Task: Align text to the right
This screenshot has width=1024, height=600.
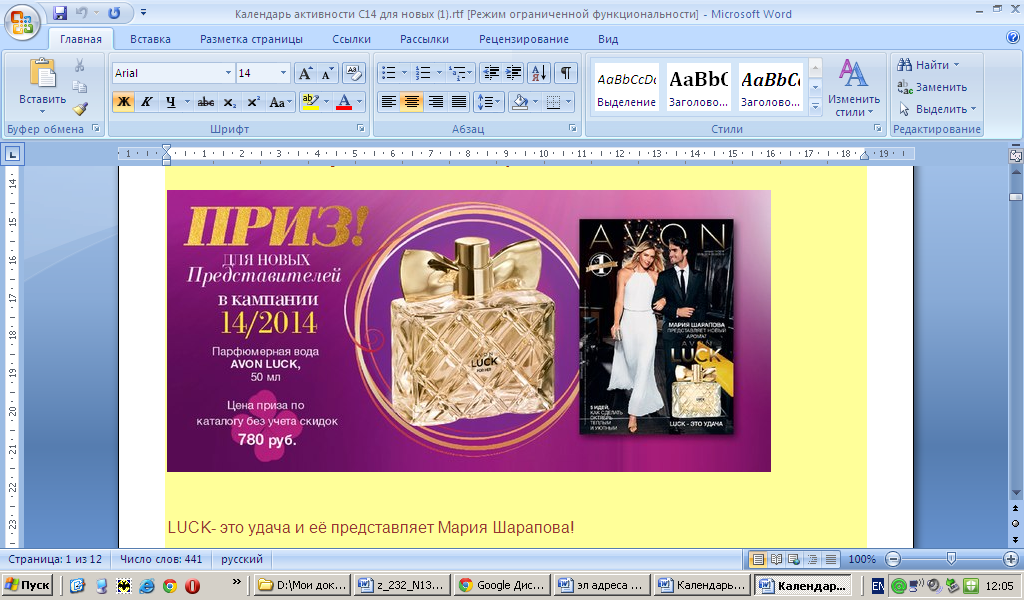Action: point(435,102)
